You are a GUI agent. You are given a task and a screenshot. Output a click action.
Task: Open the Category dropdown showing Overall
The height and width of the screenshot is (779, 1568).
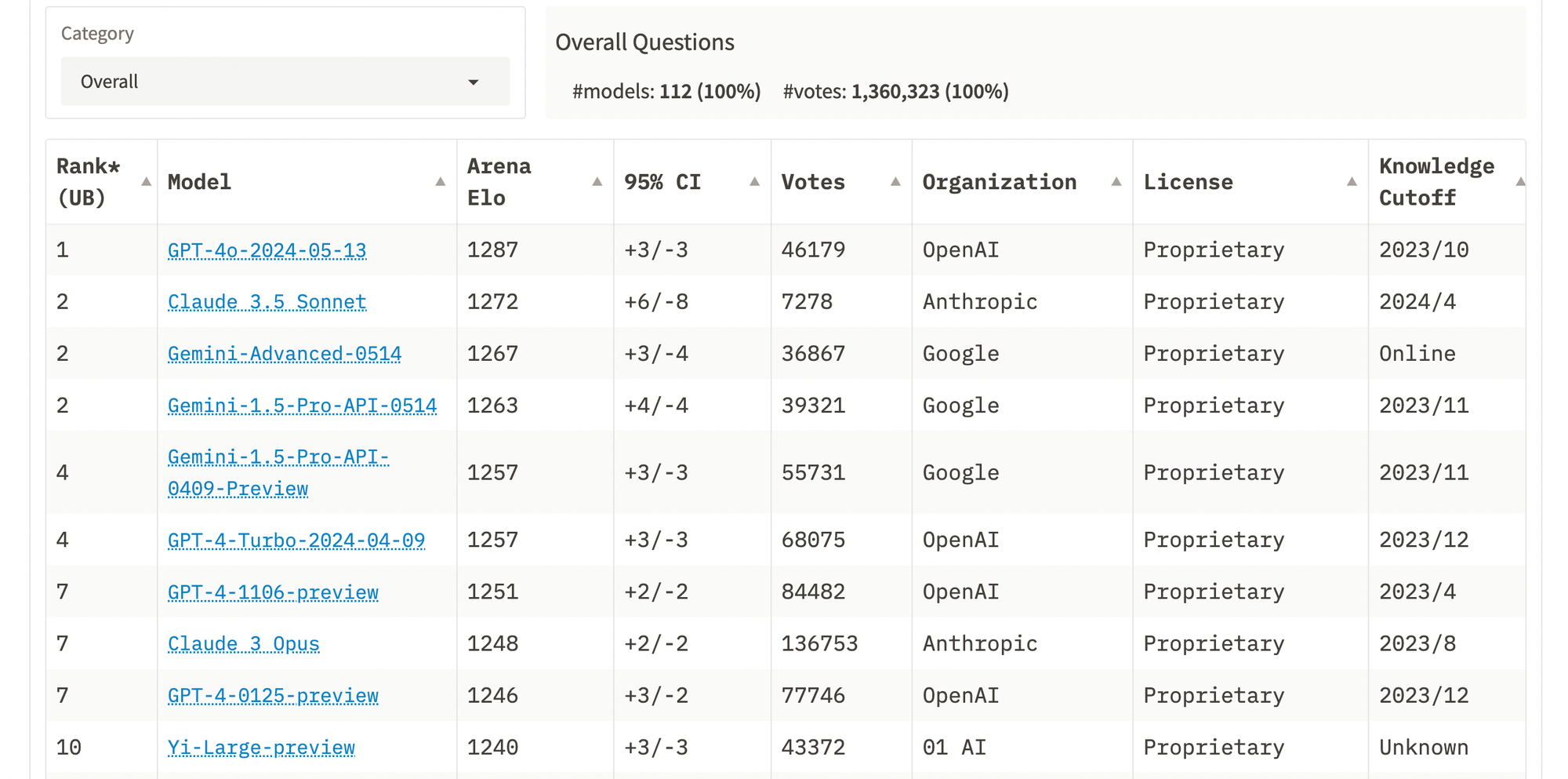[285, 82]
